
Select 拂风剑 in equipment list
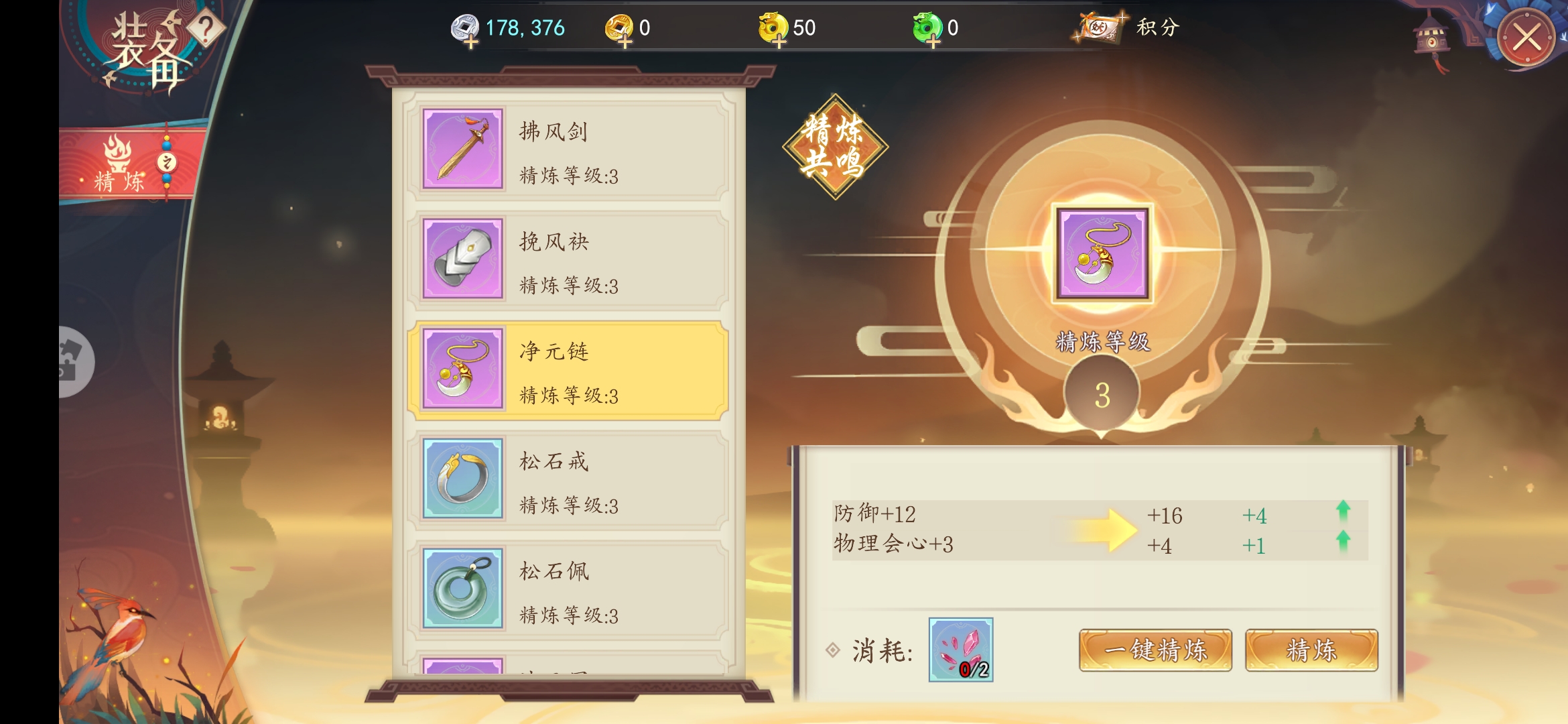(x=568, y=149)
